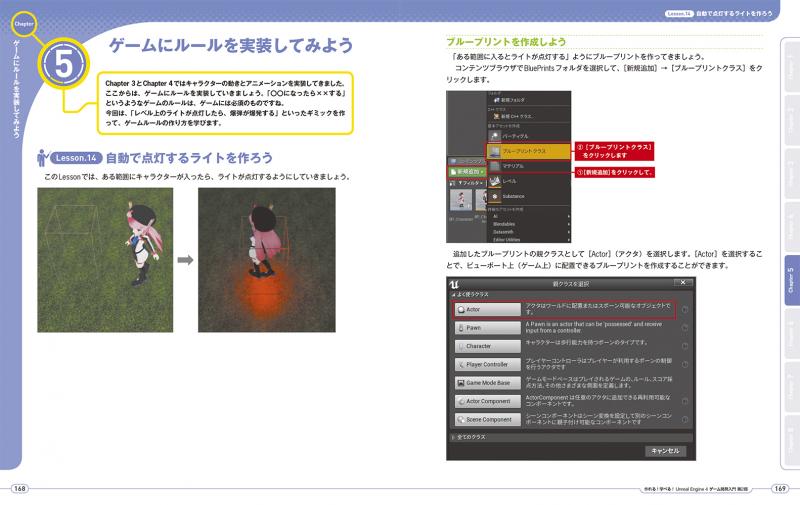Jump to the Chapter 5 side tab

point(791,280)
